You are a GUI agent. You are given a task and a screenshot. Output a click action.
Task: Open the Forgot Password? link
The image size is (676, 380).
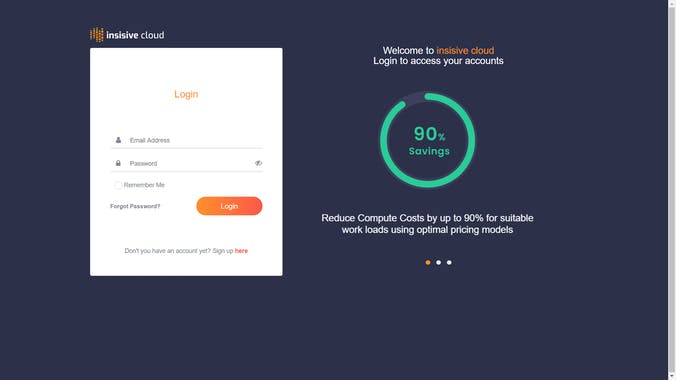click(135, 206)
